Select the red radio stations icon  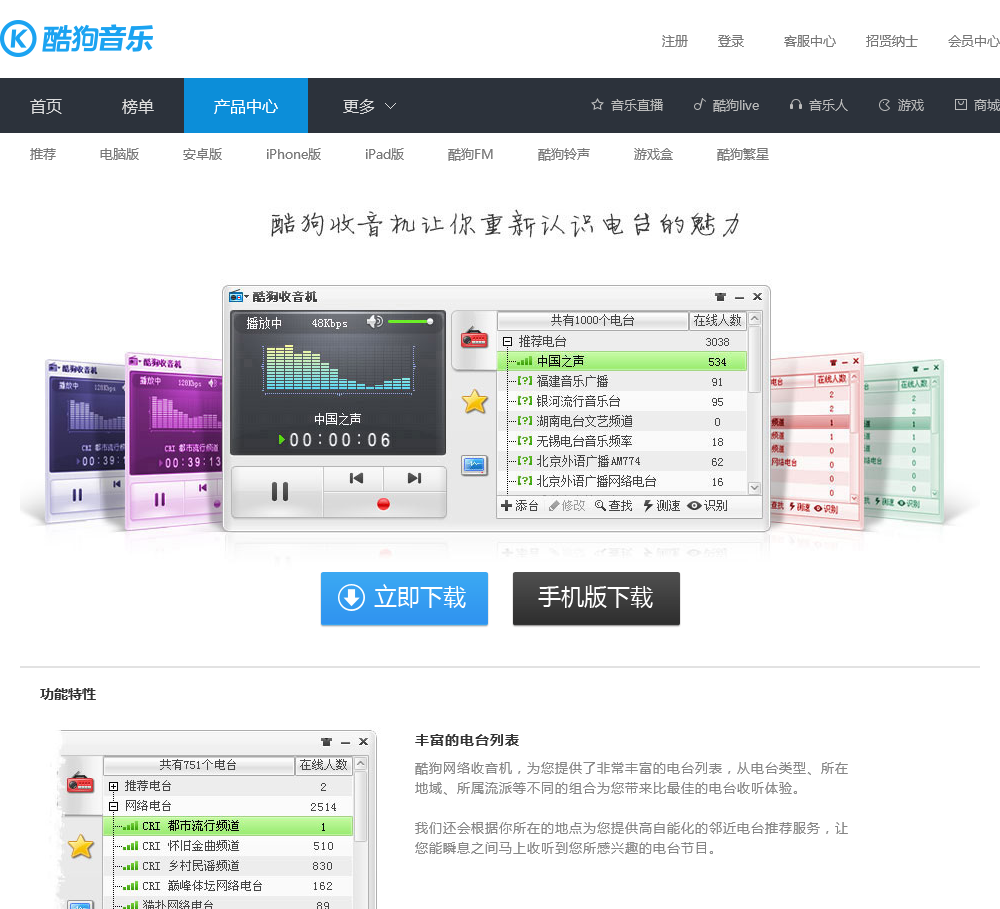[474, 337]
